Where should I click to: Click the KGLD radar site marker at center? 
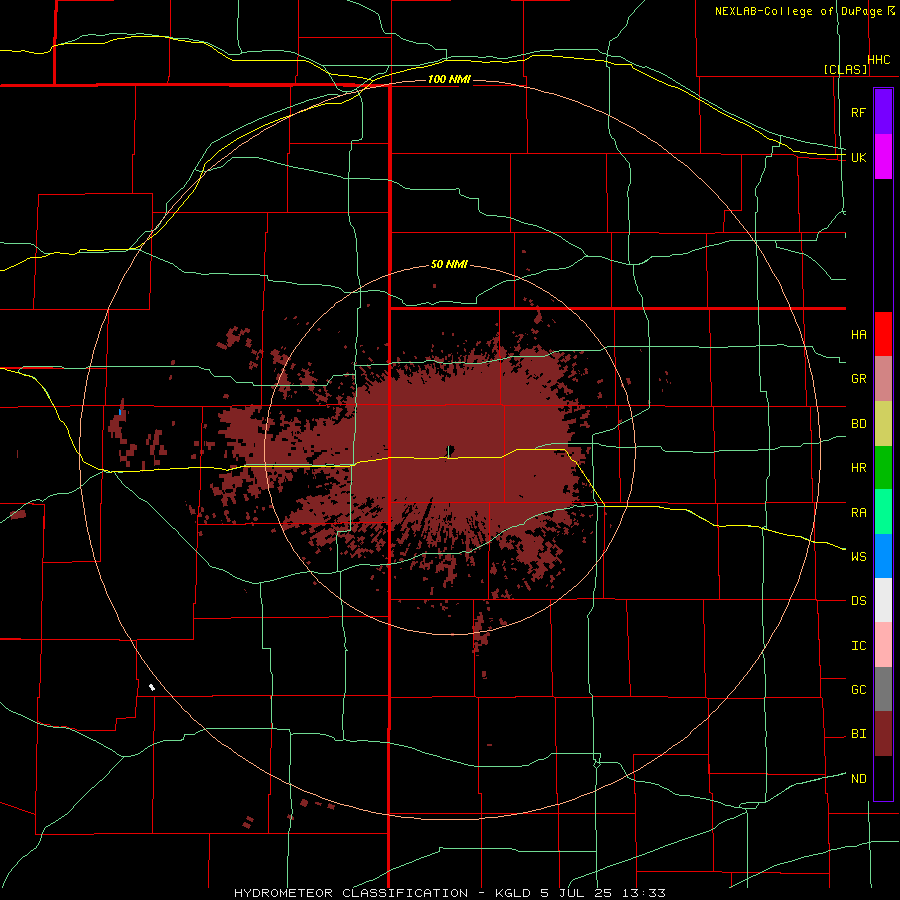(x=451, y=450)
